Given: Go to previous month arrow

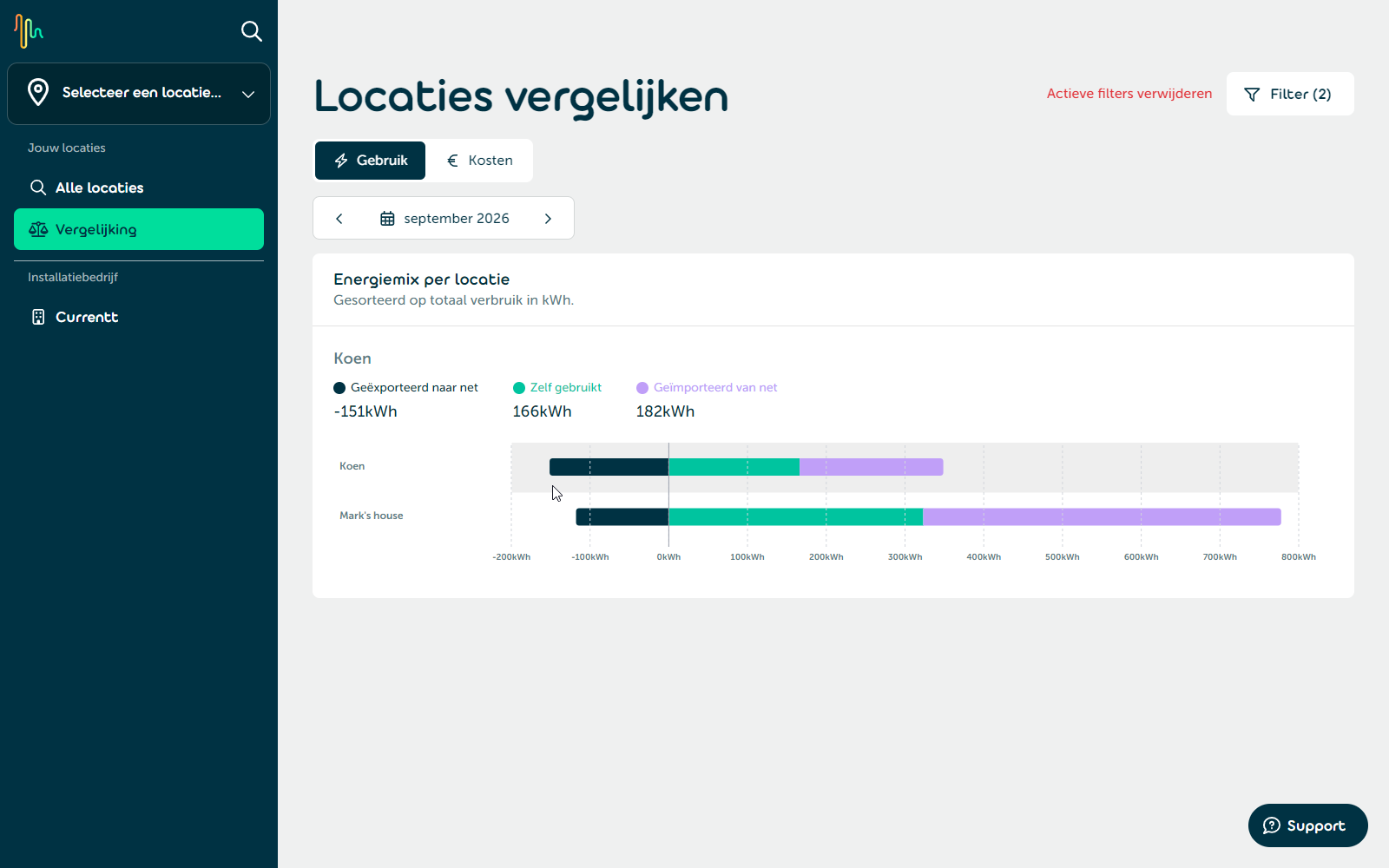Looking at the screenshot, I should [x=339, y=219].
